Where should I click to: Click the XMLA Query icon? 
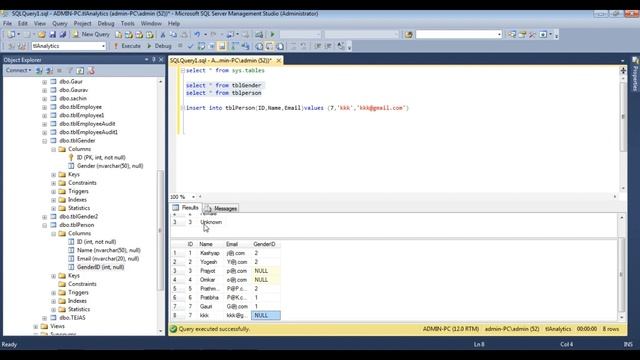pyautogui.click(x=150, y=35)
